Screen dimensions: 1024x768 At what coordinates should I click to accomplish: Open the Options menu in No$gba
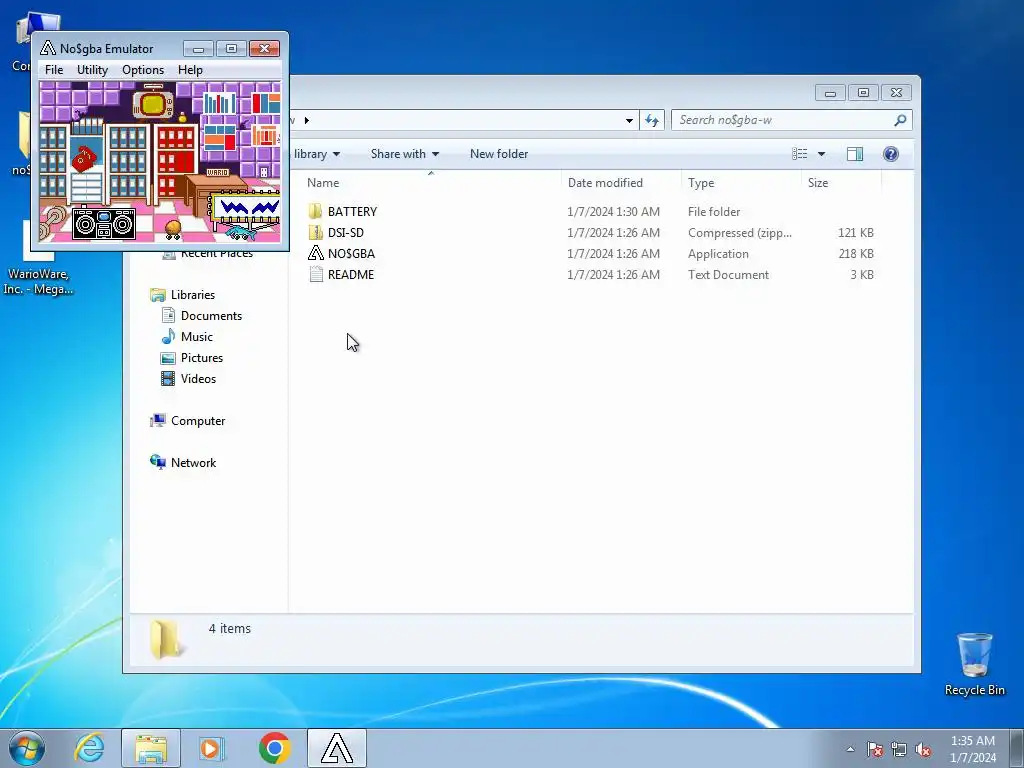pyautogui.click(x=143, y=70)
